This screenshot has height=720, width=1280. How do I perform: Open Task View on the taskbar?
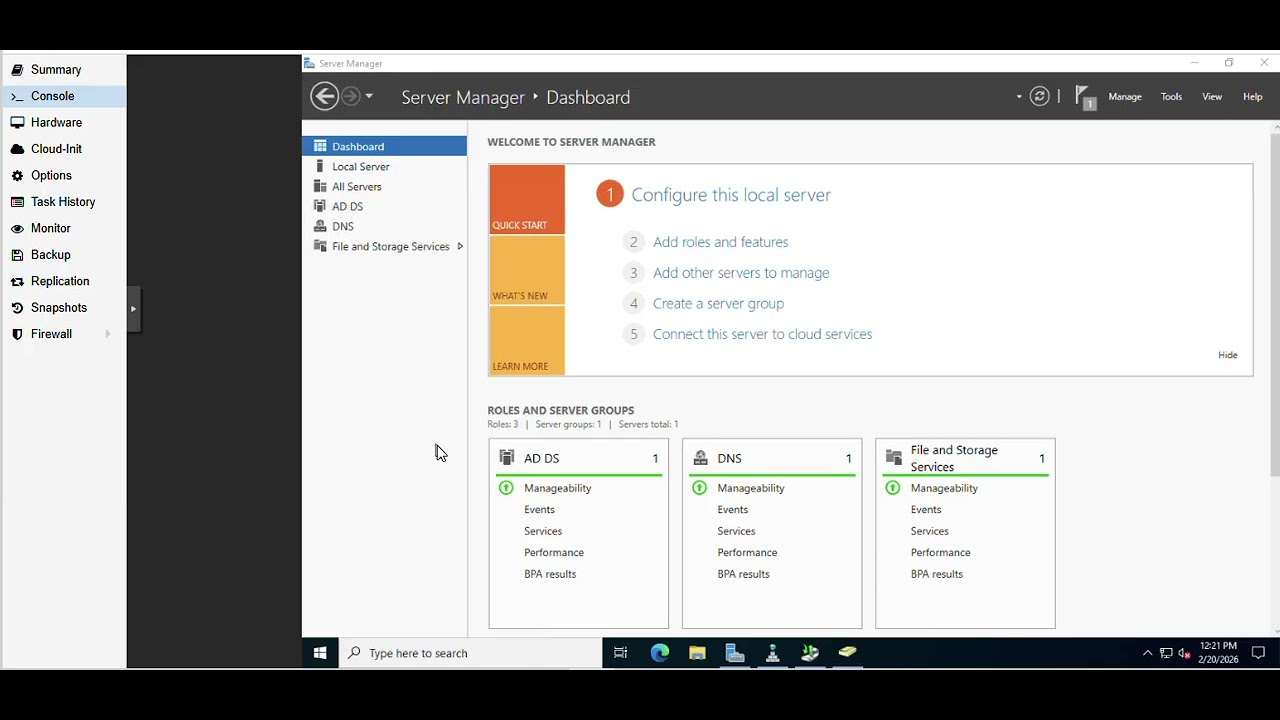coord(620,653)
